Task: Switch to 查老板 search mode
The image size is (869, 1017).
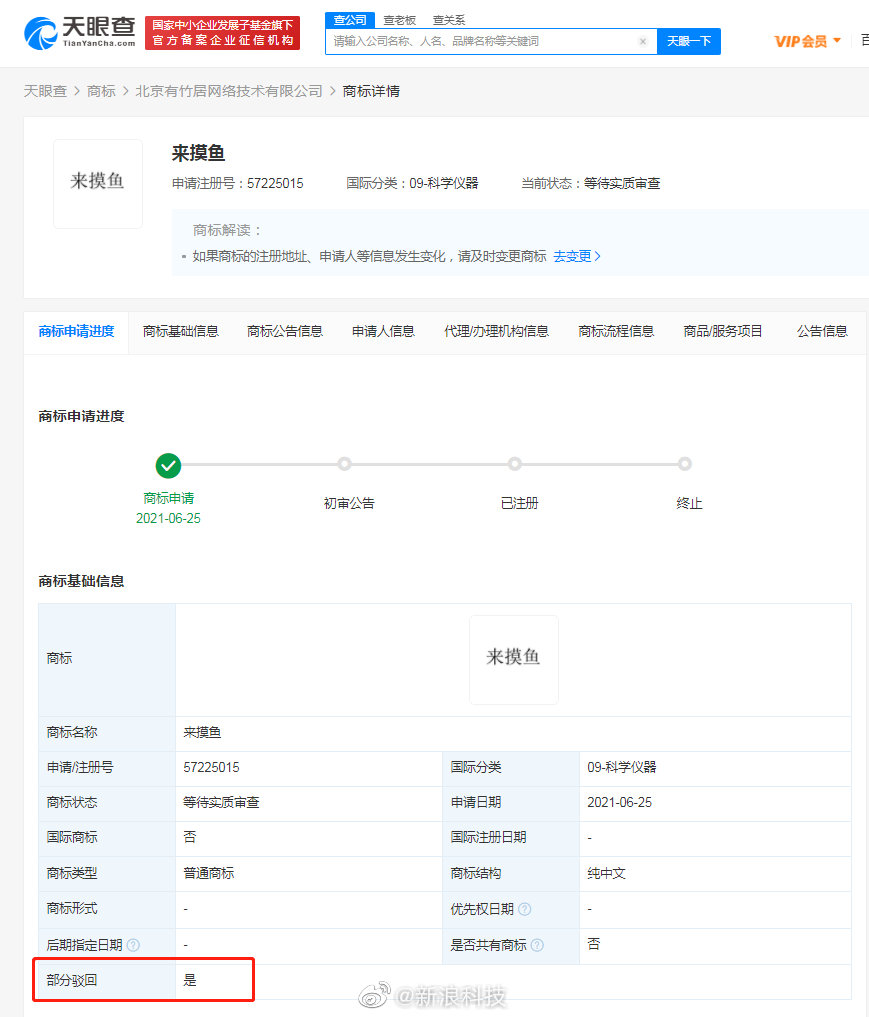Action: click(400, 20)
